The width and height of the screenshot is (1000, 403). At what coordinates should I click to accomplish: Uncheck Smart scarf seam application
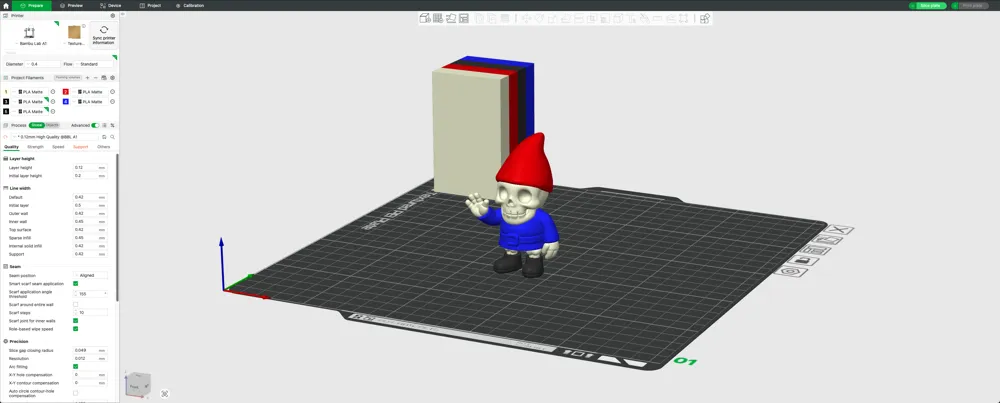(75, 283)
